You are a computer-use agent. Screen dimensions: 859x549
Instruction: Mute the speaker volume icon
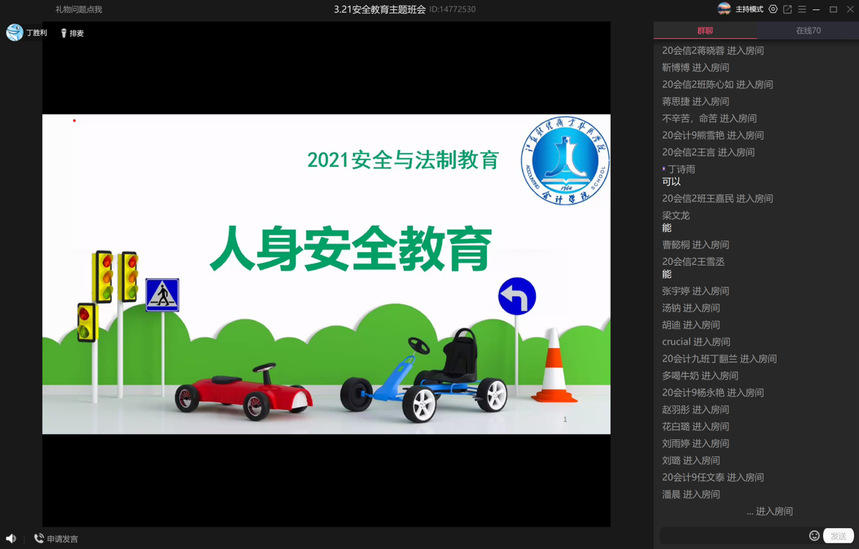coord(11,539)
